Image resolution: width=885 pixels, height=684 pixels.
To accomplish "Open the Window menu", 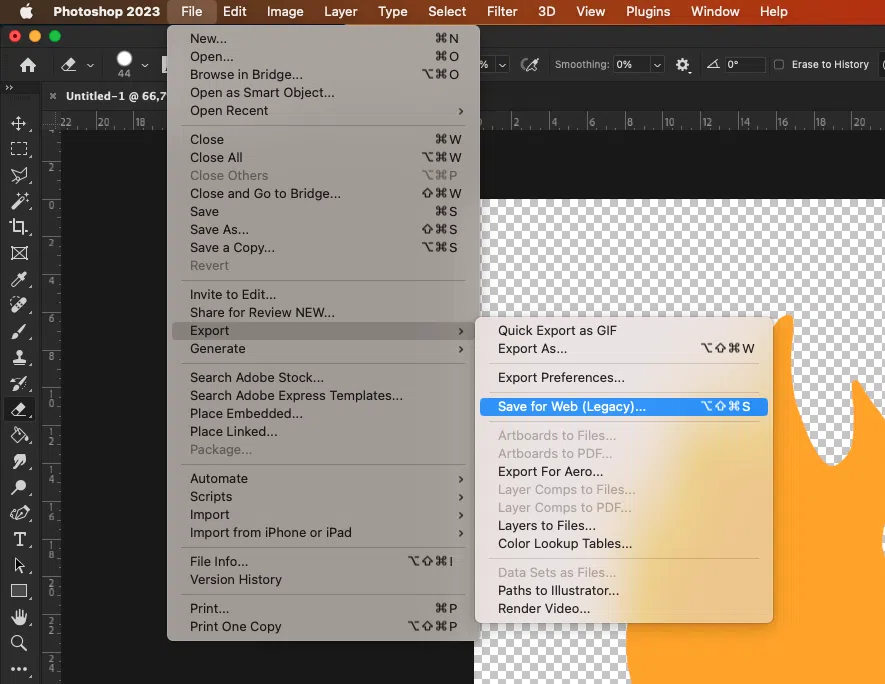I will (x=715, y=11).
